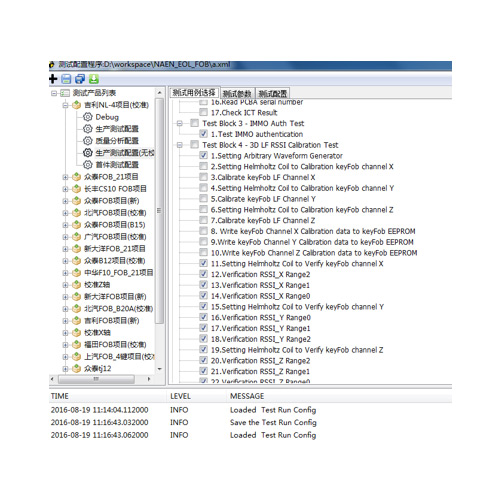Click the save-all double floppy icon
The height and width of the screenshot is (500, 500).
click(x=80, y=79)
